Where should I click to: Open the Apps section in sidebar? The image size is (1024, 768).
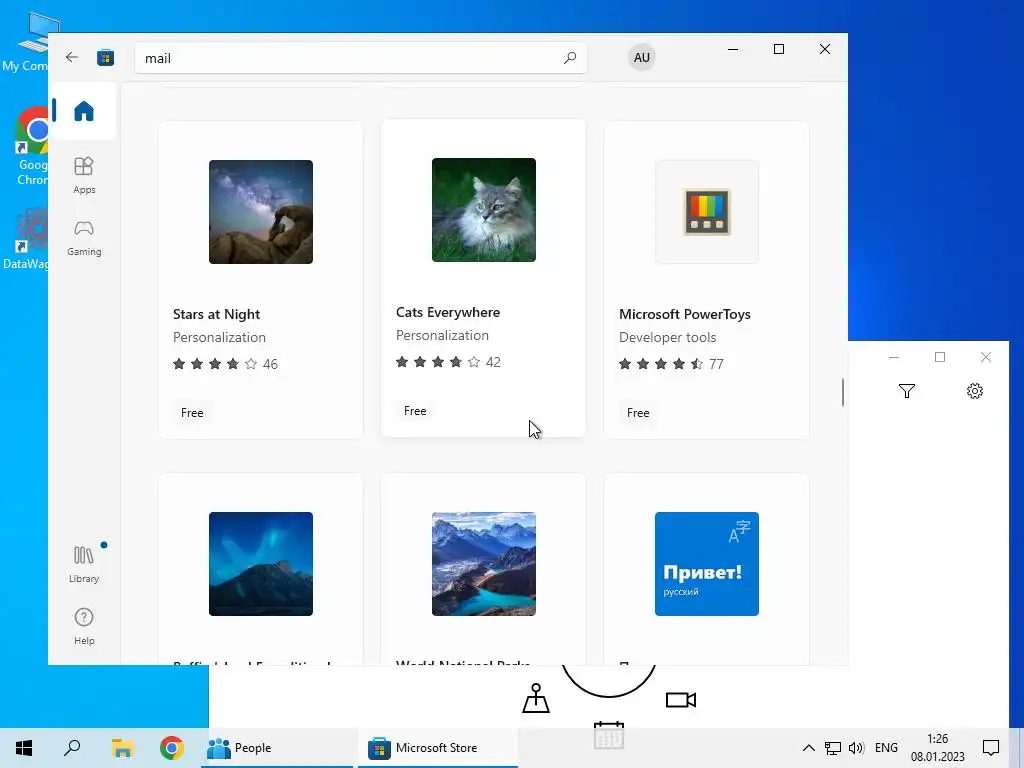tap(84, 175)
